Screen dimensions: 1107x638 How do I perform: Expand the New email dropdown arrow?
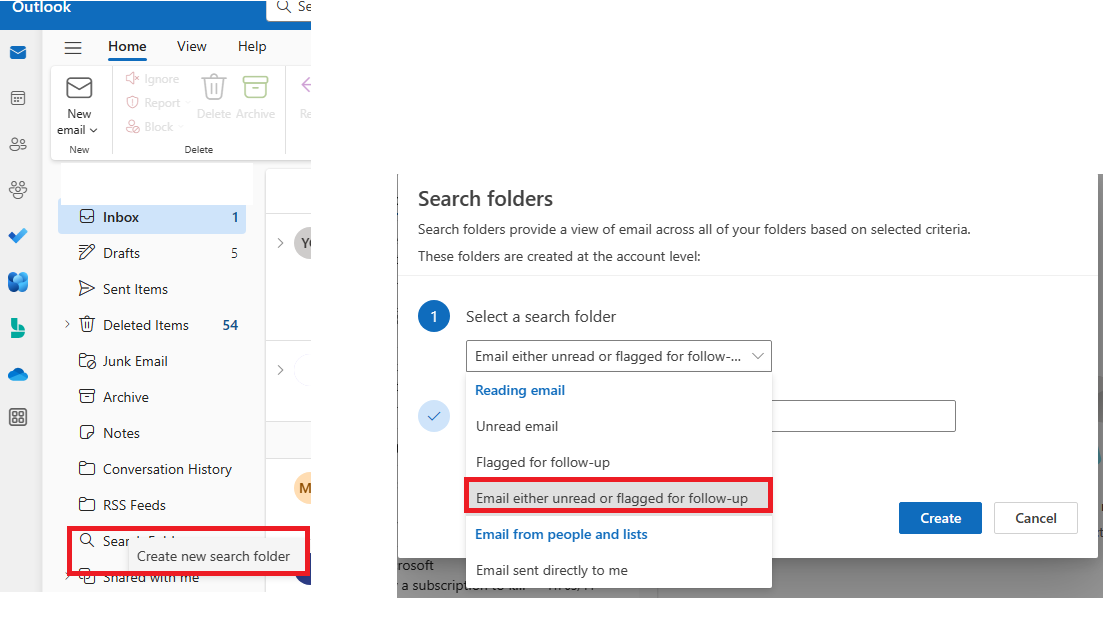(93, 131)
